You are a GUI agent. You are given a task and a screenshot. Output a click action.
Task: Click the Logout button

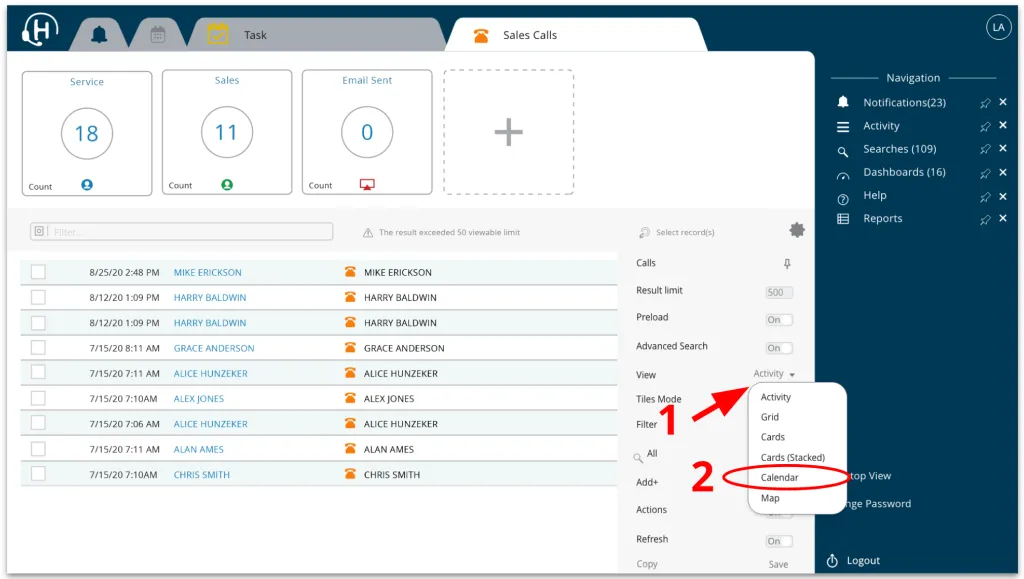(853, 561)
